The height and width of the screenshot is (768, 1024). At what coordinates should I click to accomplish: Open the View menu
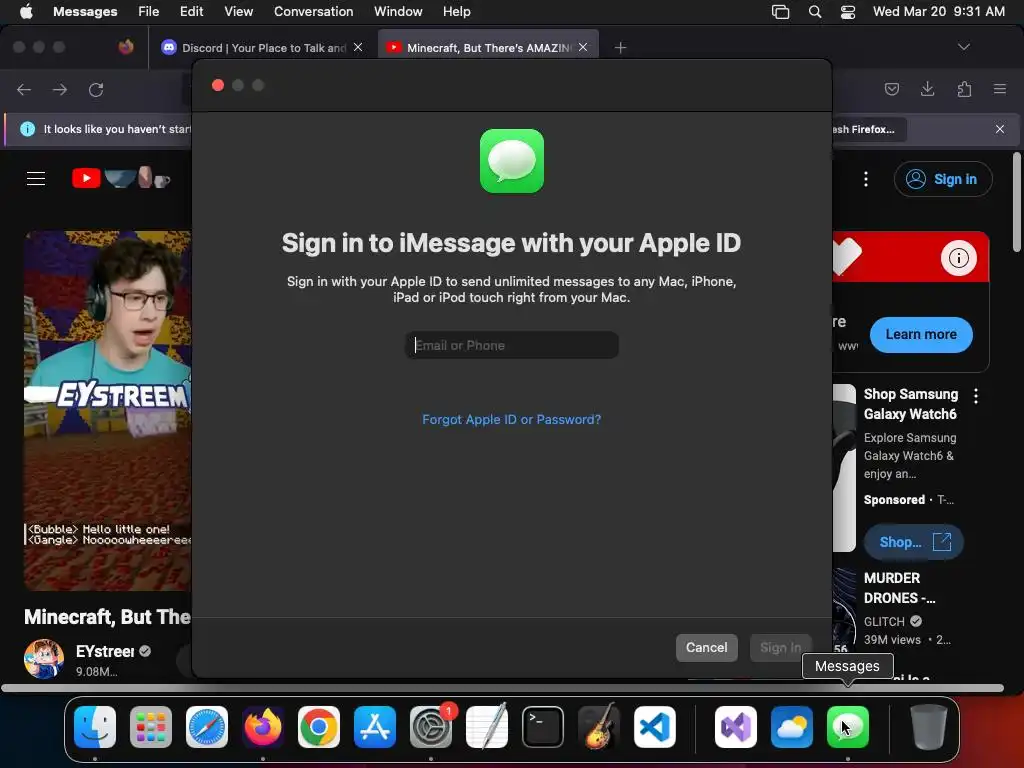coord(238,11)
